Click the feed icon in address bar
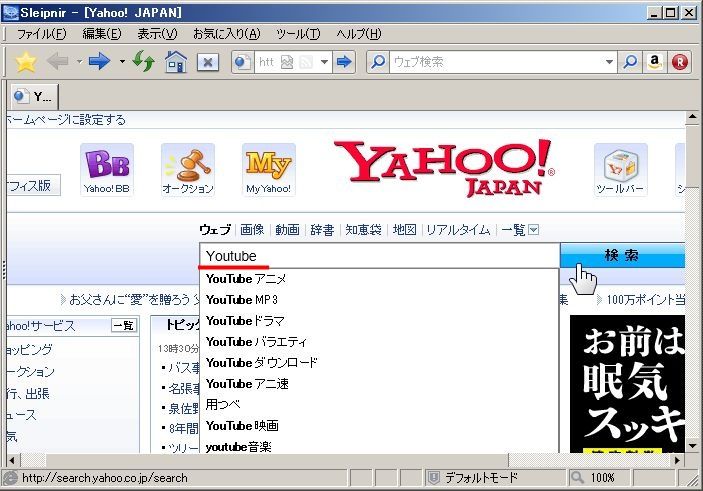703x491 pixels. pos(306,62)
